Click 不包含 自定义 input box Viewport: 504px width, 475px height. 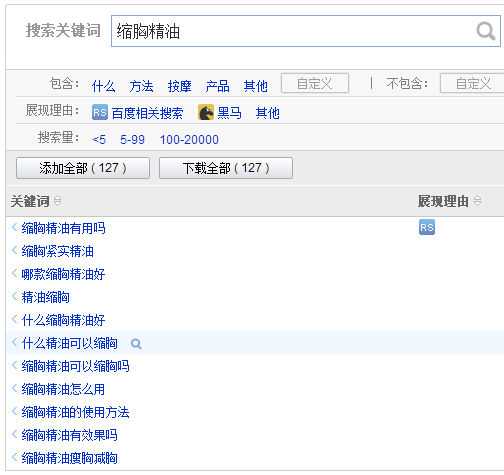pos(472,83)
